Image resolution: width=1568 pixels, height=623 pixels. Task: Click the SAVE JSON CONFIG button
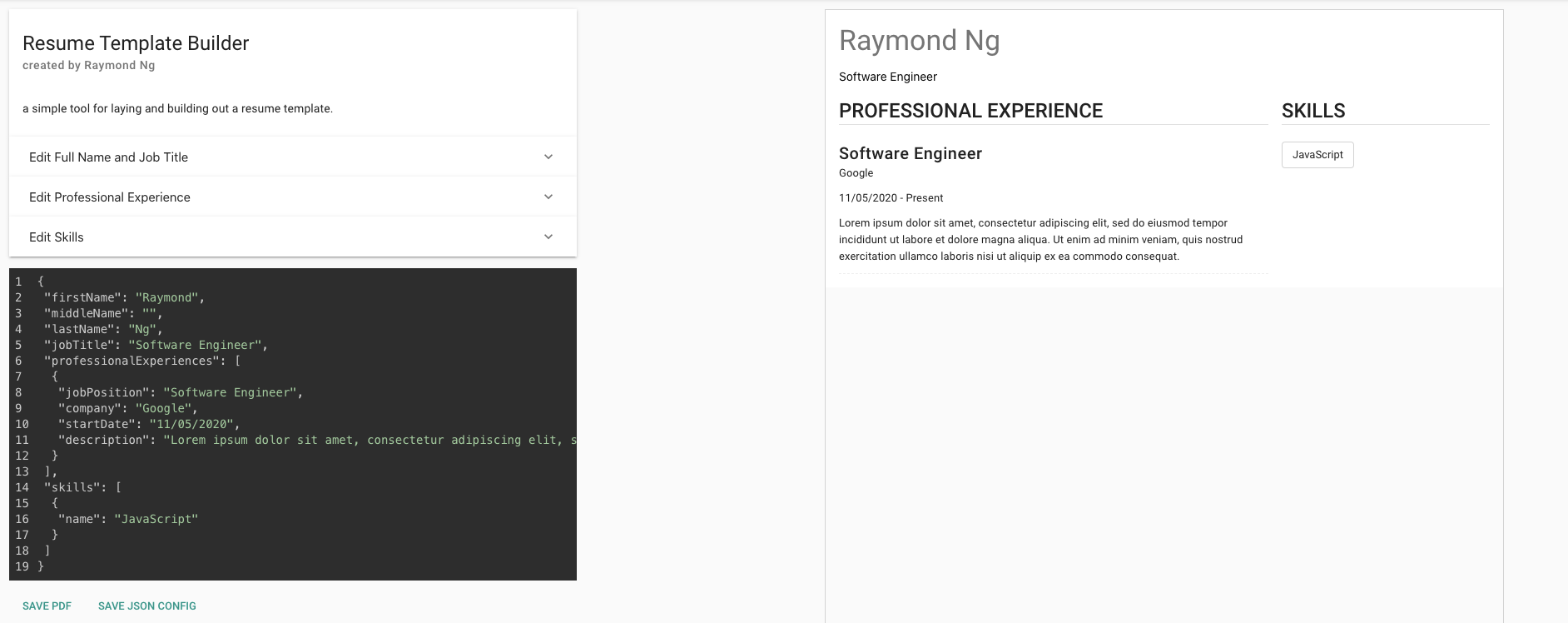click(147, 606)
